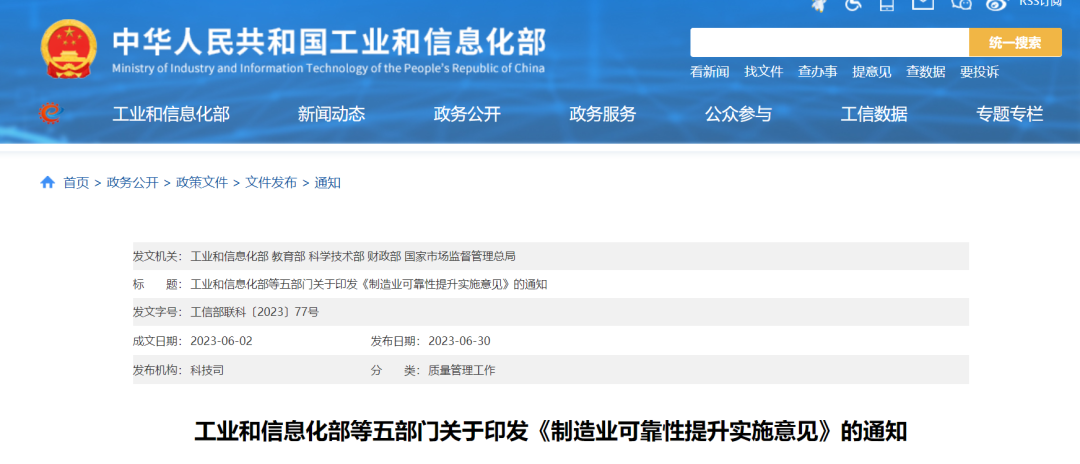
Task: Click the red gear MIIT icon
Action: coord(49,114)
